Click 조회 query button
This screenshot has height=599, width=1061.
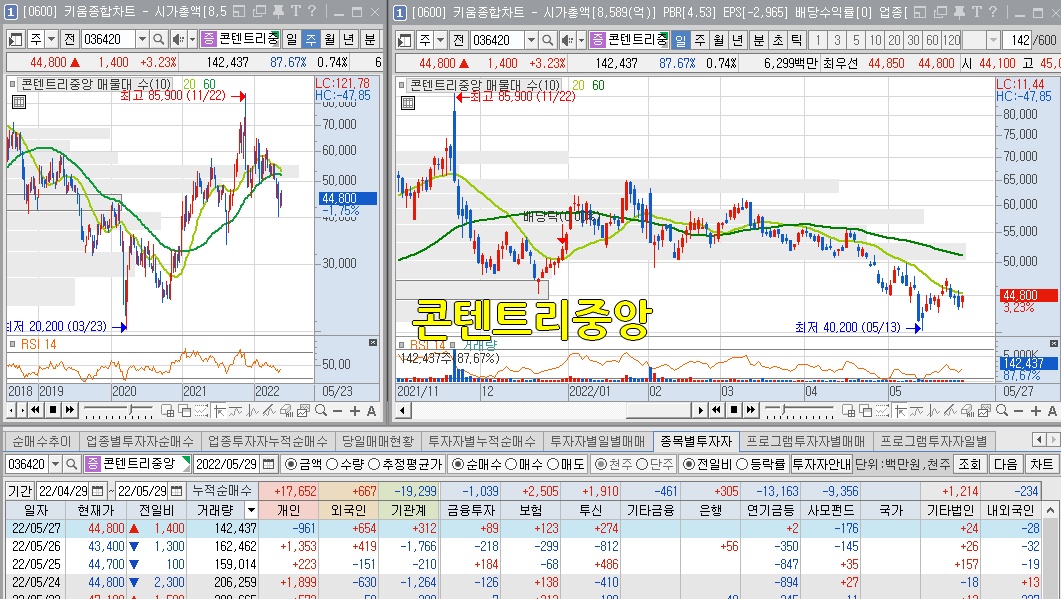tap(969, 464)
